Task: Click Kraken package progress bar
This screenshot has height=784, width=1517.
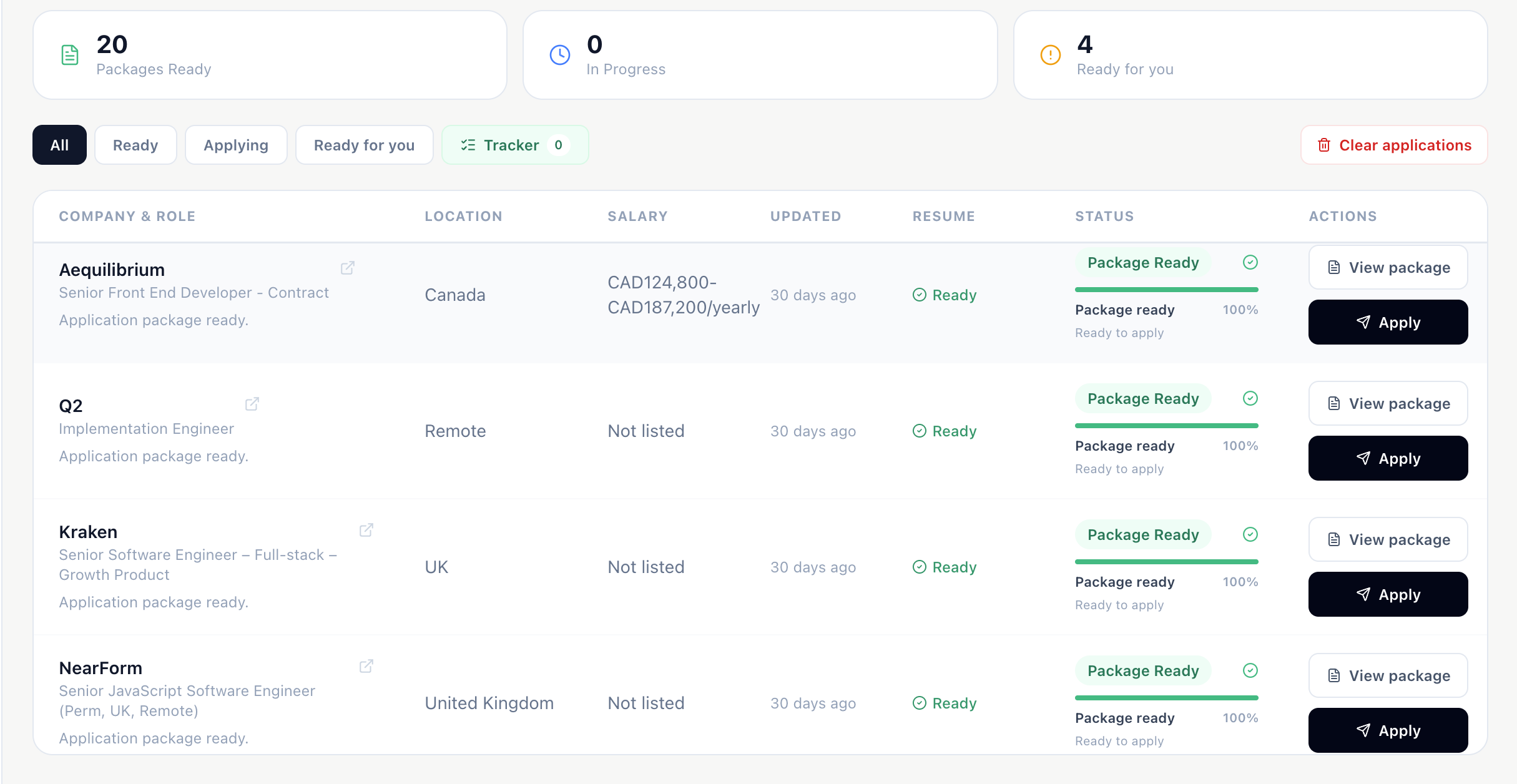Action: 1166,562
